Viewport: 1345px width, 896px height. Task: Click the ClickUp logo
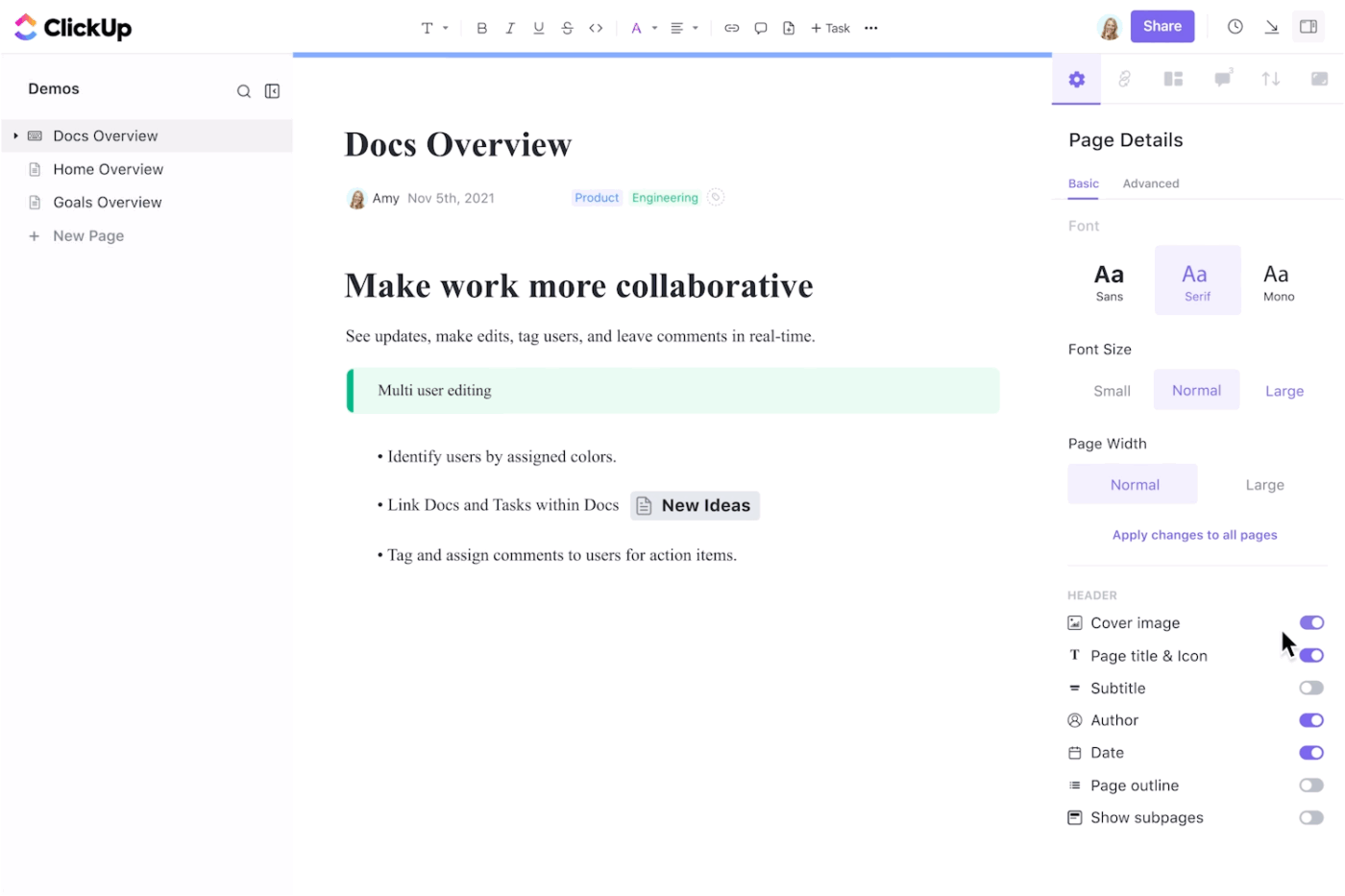(x=73, y=28)
